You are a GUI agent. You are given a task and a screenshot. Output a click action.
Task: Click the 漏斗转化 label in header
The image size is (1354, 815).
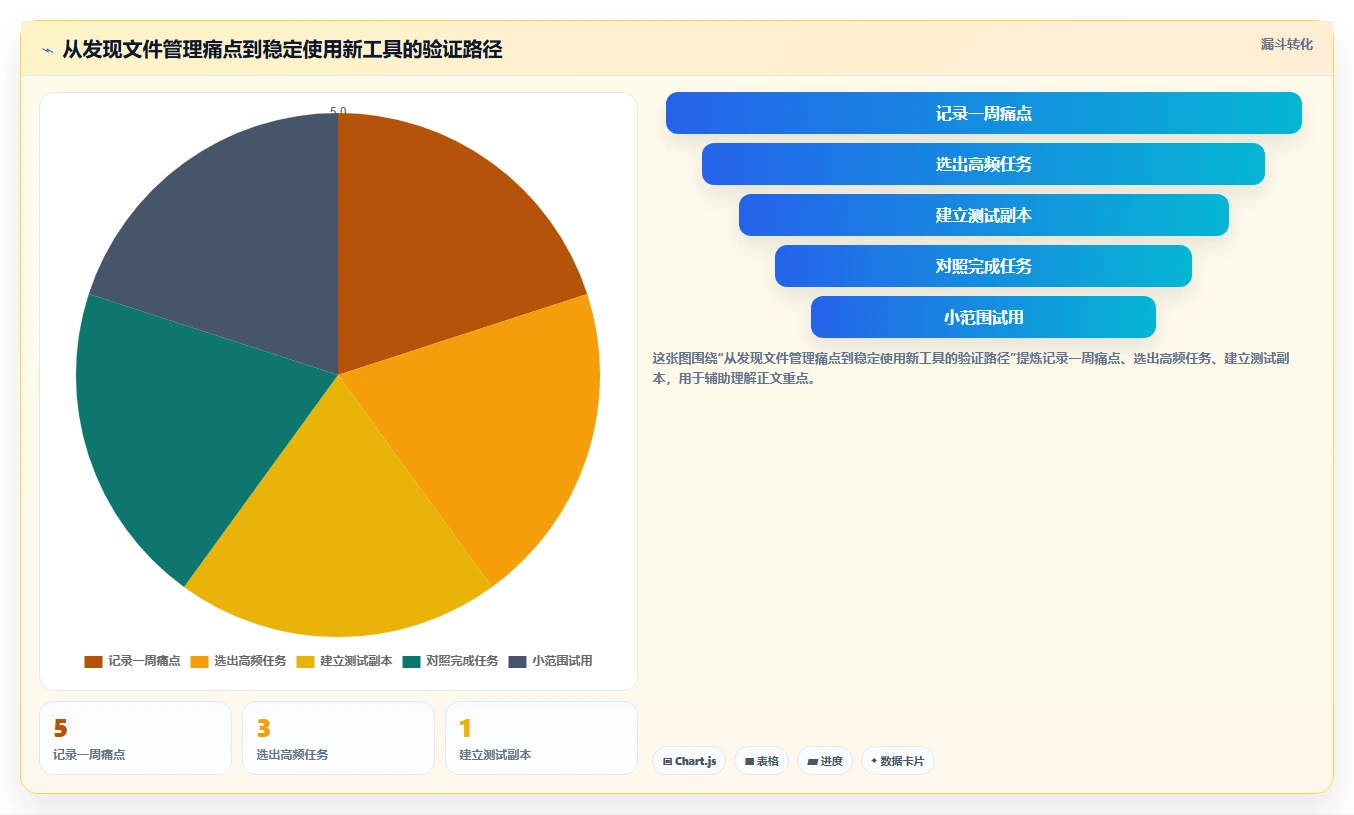click(1287, 44)
